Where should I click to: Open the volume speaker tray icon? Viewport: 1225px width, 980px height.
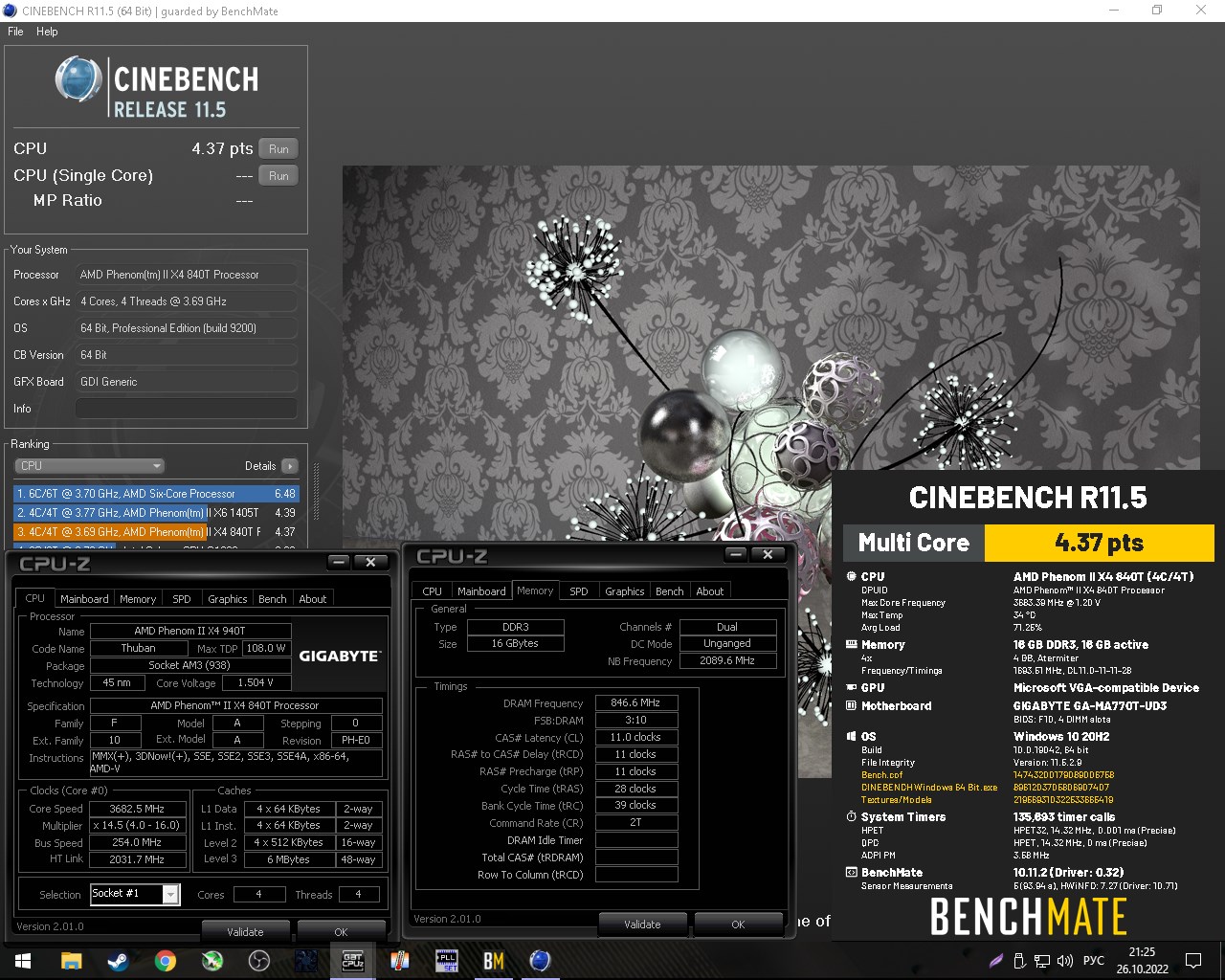click(1065, 961)
